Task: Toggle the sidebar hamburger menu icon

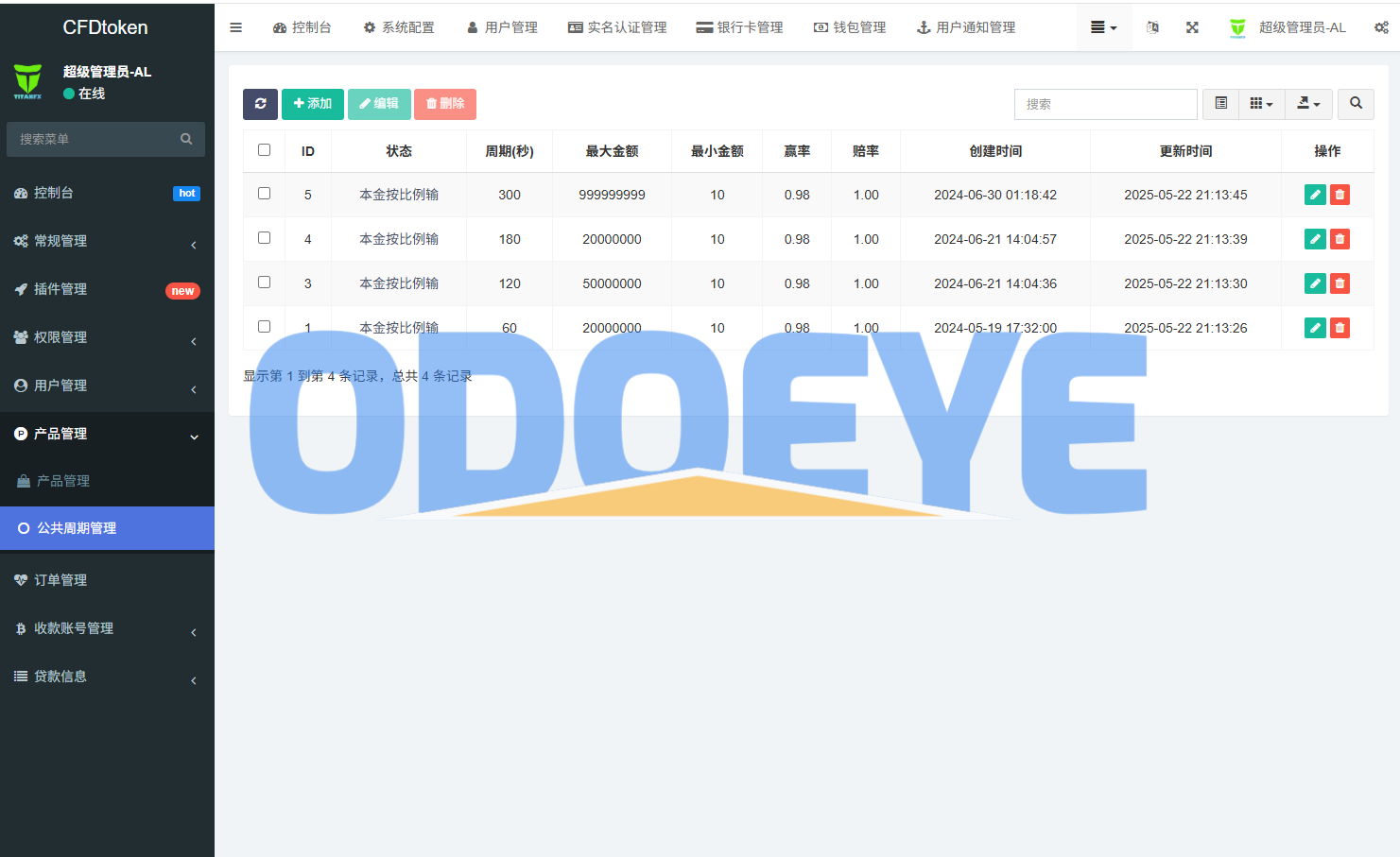Action: [236, 27]
